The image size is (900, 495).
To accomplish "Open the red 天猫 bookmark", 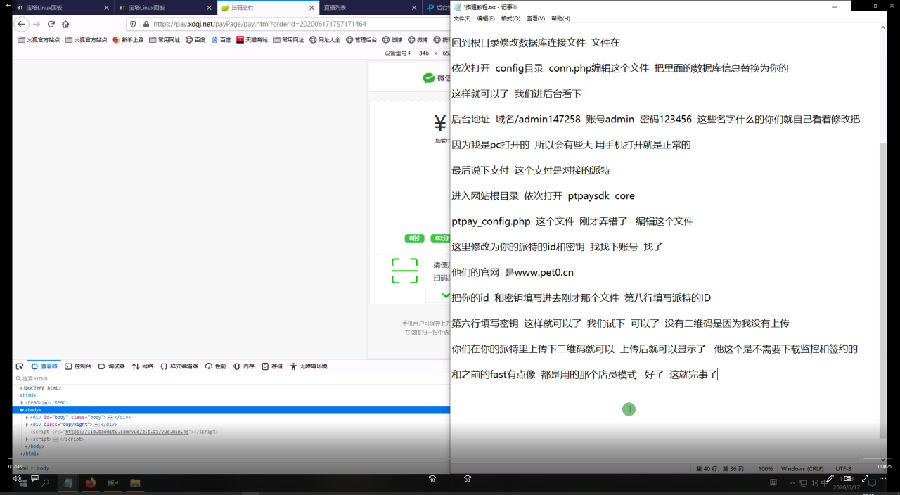I will click(251, 40).
